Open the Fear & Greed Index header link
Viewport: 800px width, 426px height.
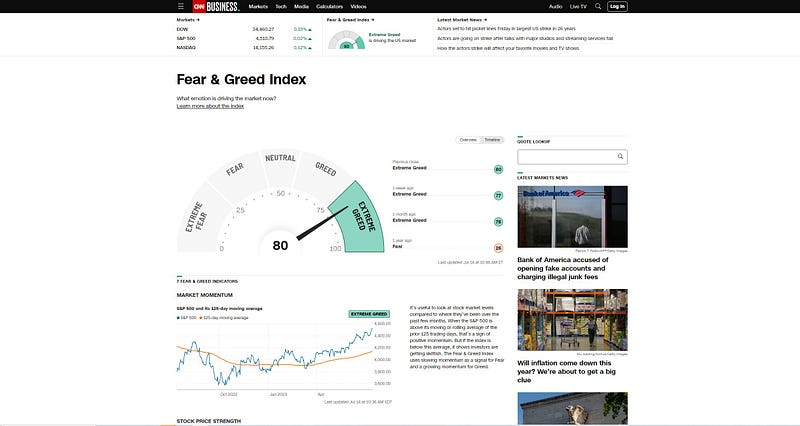tap(350, 20)
